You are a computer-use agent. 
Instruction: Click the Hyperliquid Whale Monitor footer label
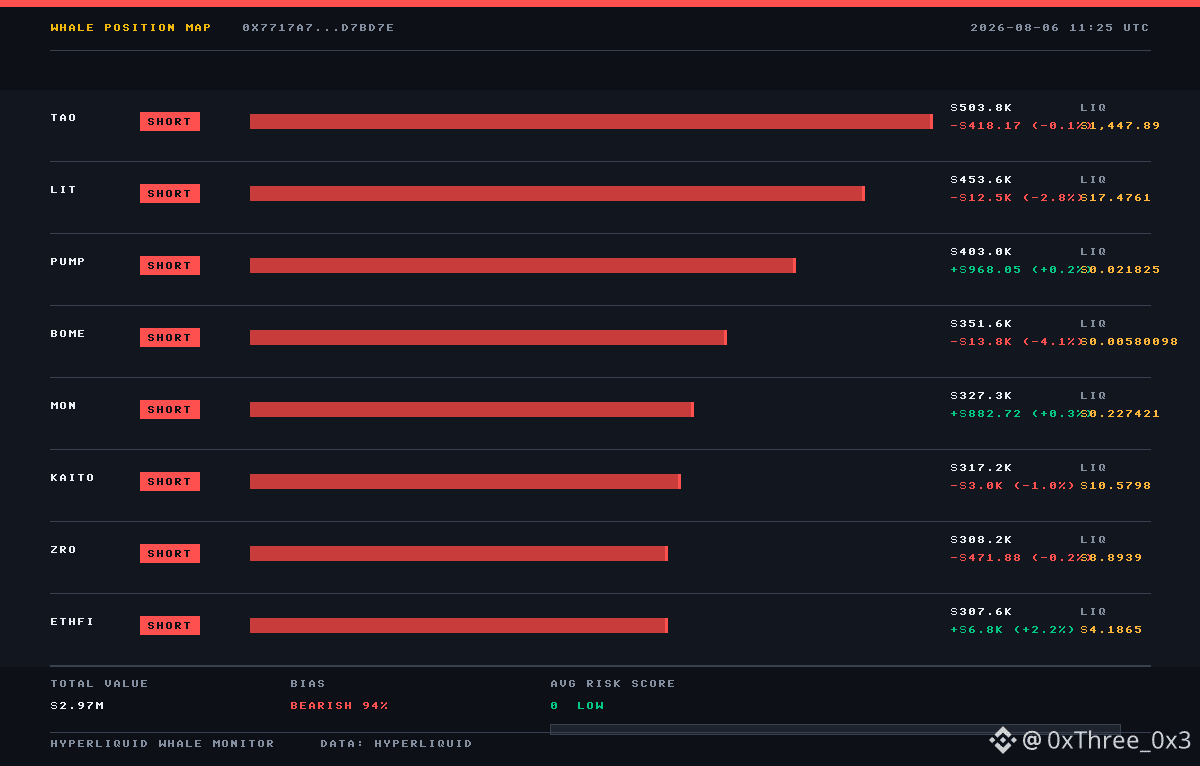[163, 744]
